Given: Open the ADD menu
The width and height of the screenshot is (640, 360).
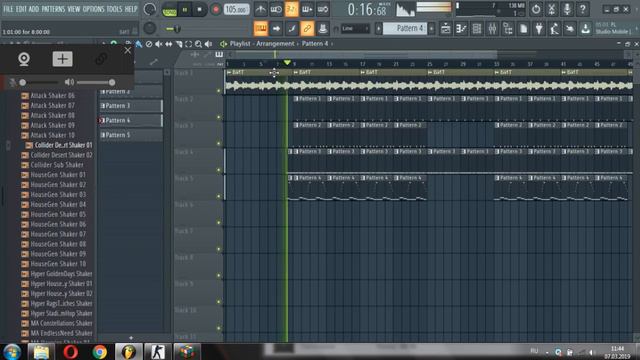Looking at the screenshot, I should pyautogui.click(x=34, y=9).
